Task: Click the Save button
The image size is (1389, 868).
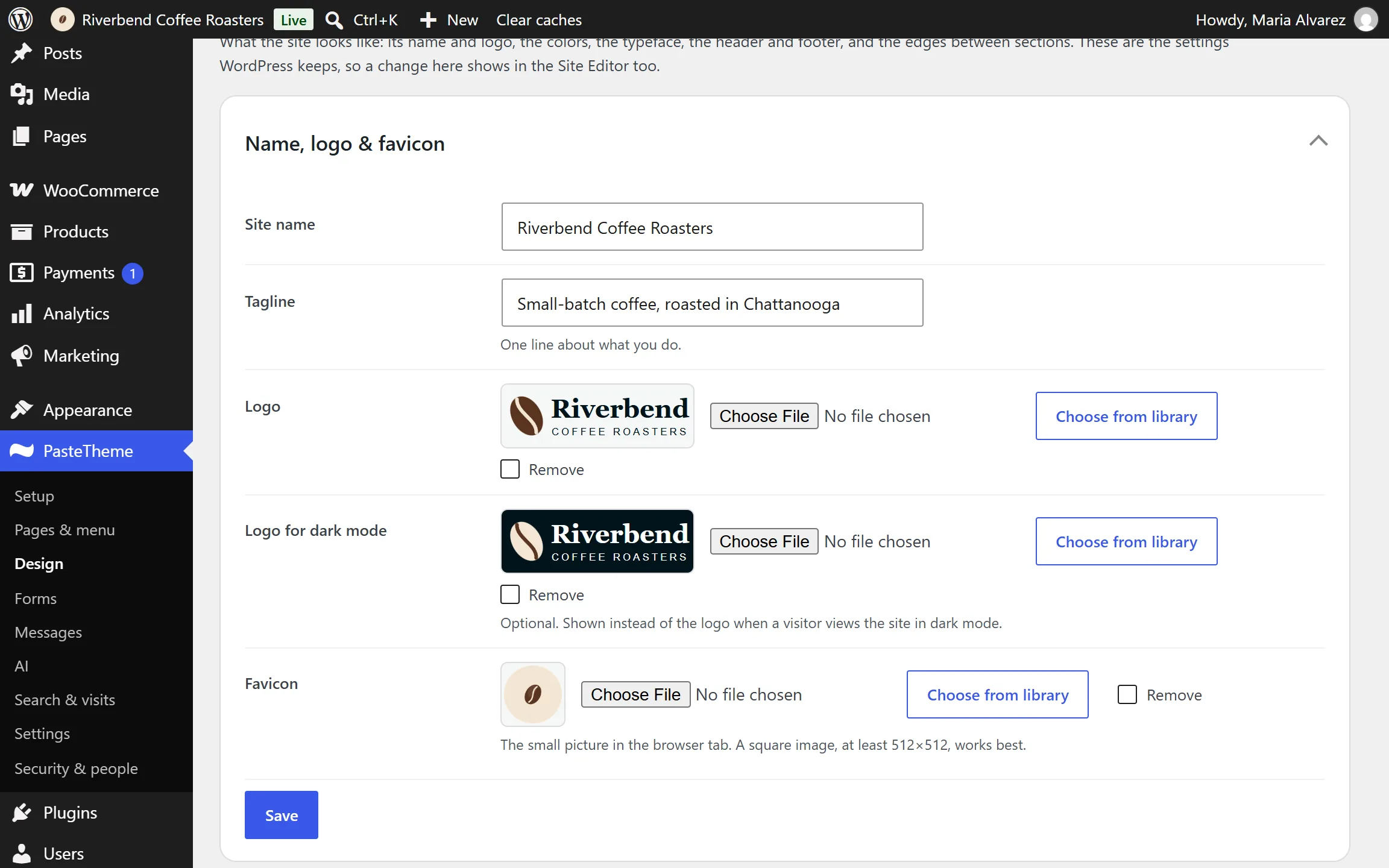Action: (x=282, y=815)
